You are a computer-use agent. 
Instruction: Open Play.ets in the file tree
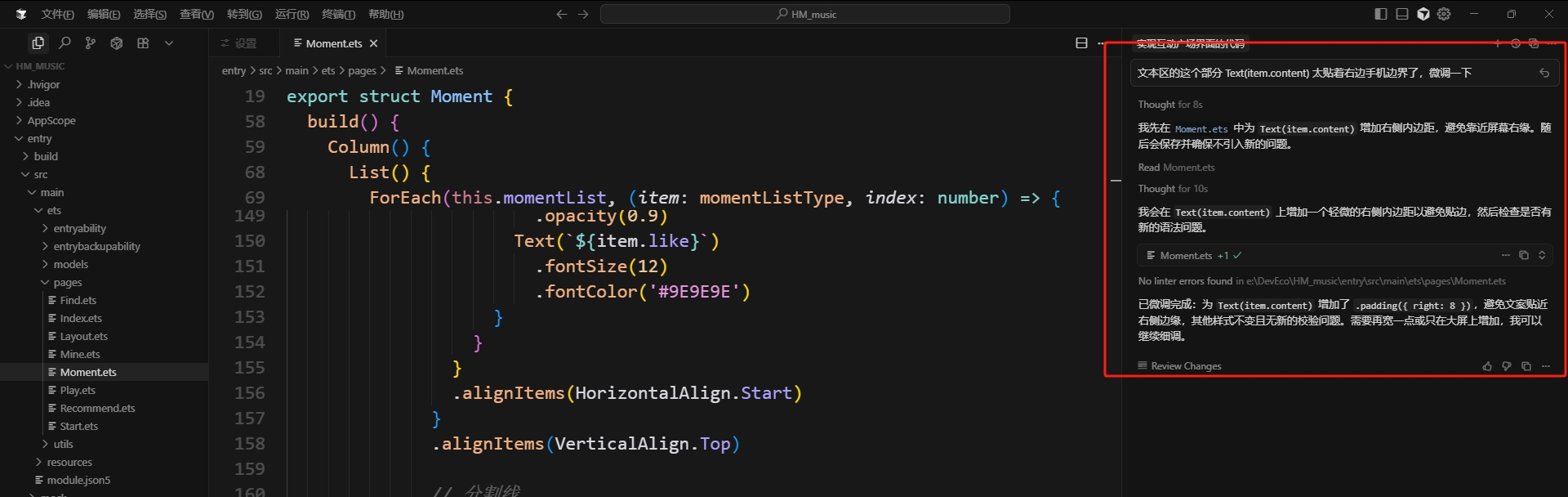click(x=78, y=390)
